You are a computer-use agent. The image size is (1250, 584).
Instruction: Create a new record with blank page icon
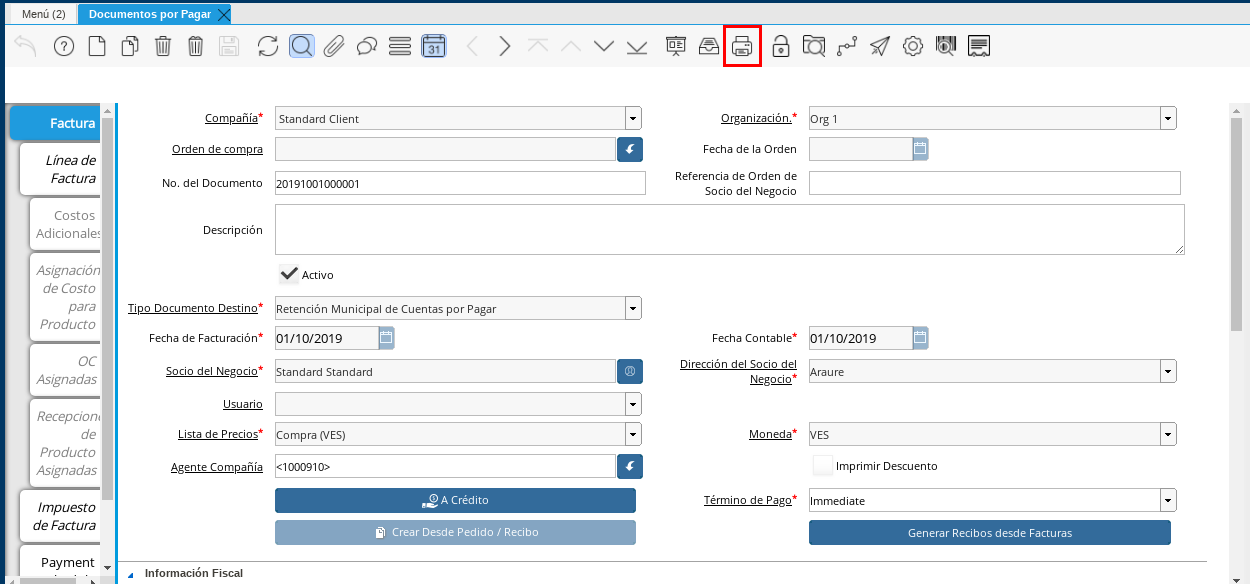(97, 46)
